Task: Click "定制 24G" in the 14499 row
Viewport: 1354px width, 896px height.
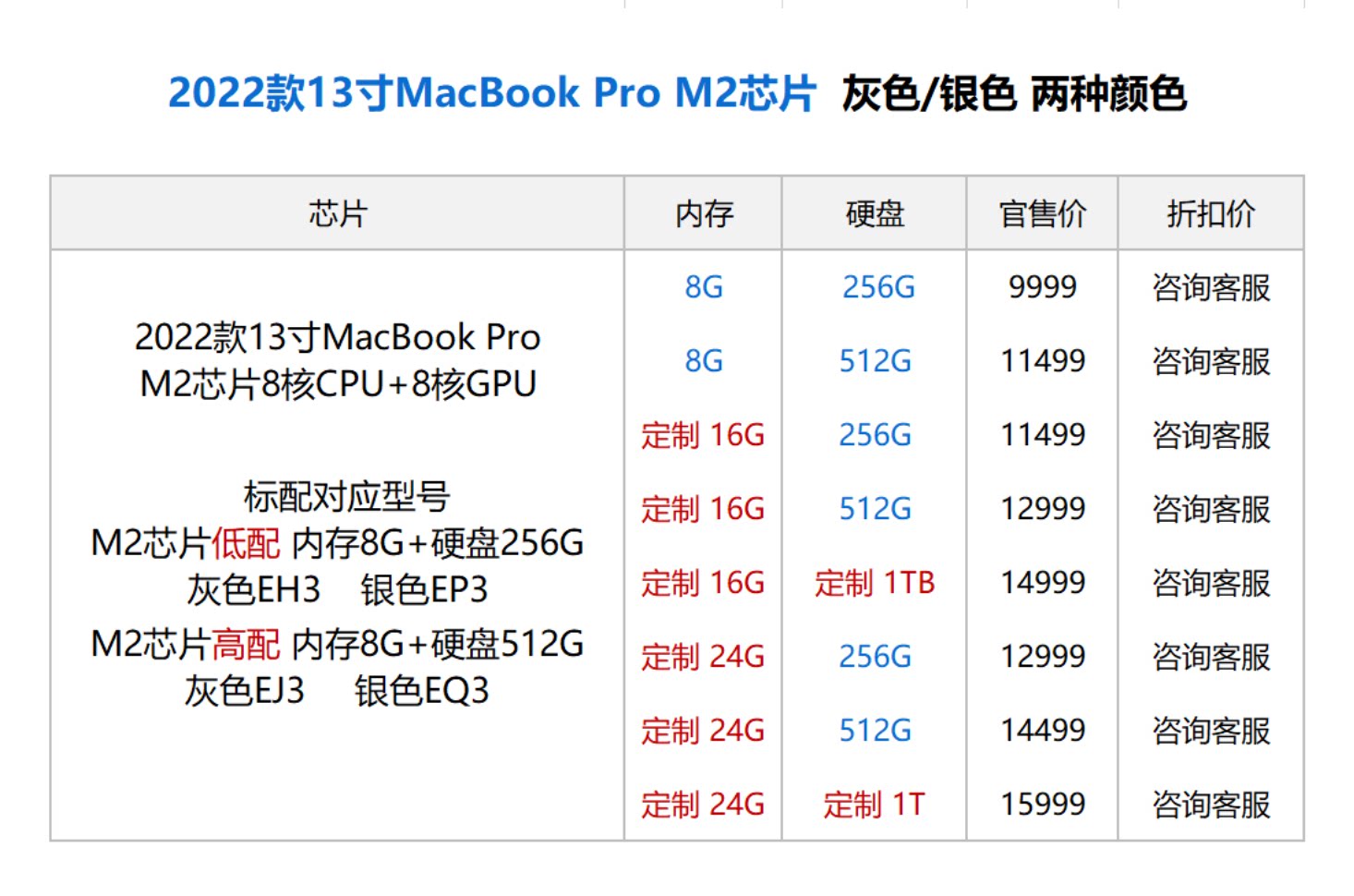Action: [703, 731]
